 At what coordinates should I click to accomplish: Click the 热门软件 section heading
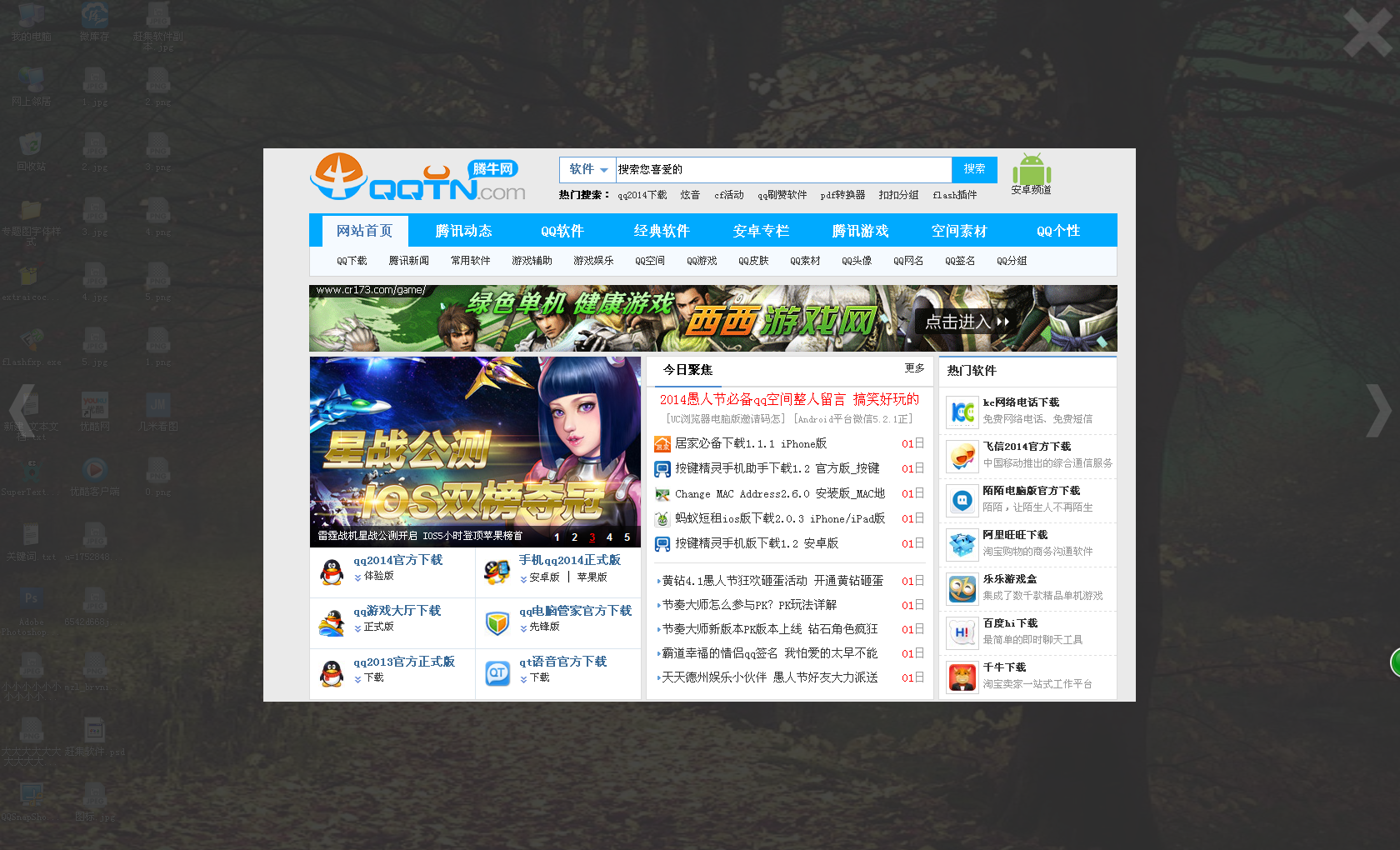pyautogui.click(x=972, y=371)
